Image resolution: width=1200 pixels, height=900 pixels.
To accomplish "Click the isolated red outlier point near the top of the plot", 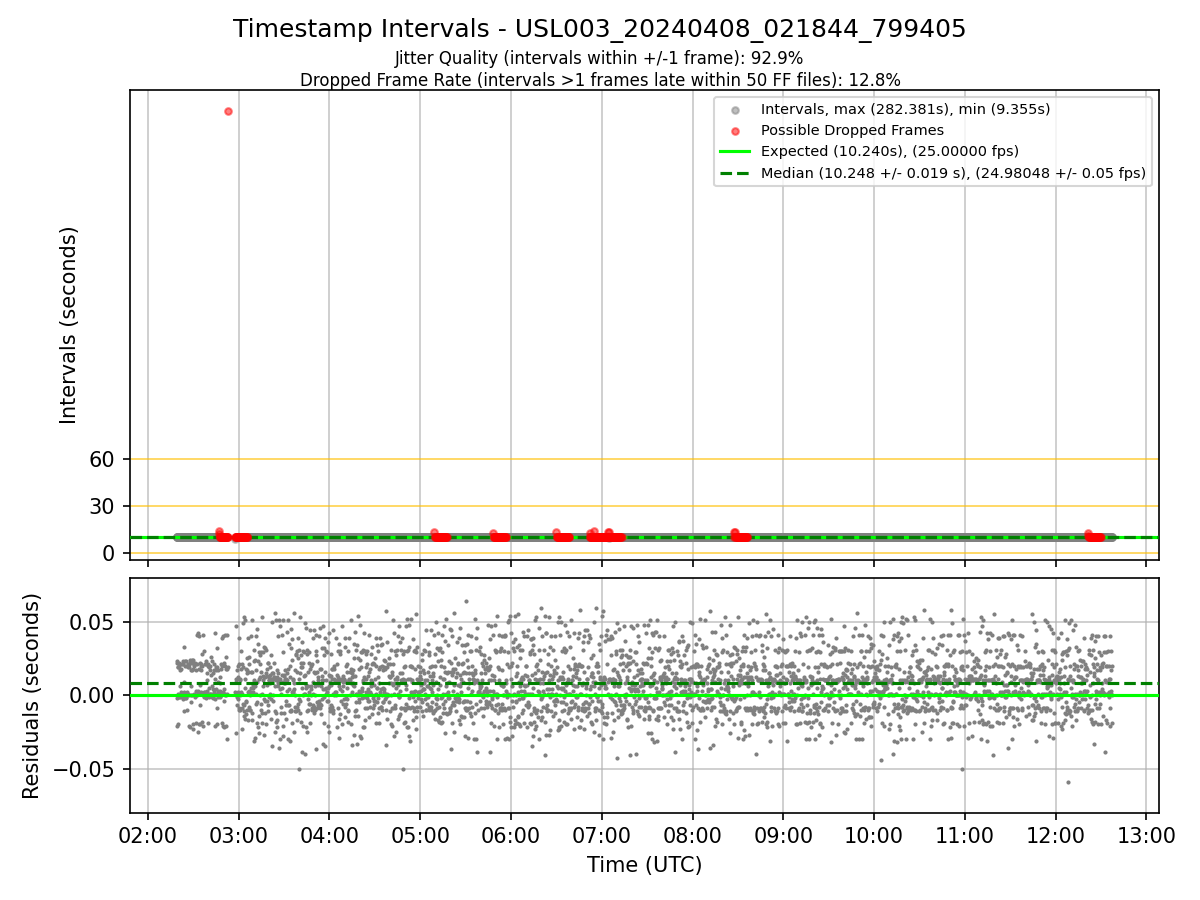I will pos(228,111).
